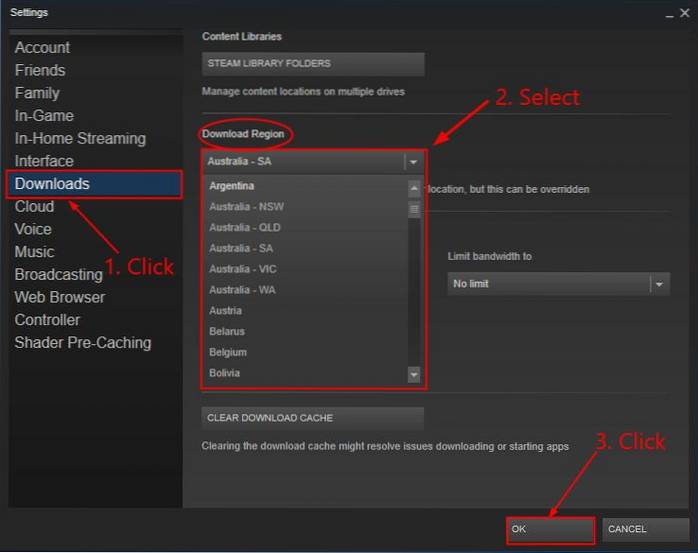Click the Cancel button
698x553 pixels.
coord(646,529)
